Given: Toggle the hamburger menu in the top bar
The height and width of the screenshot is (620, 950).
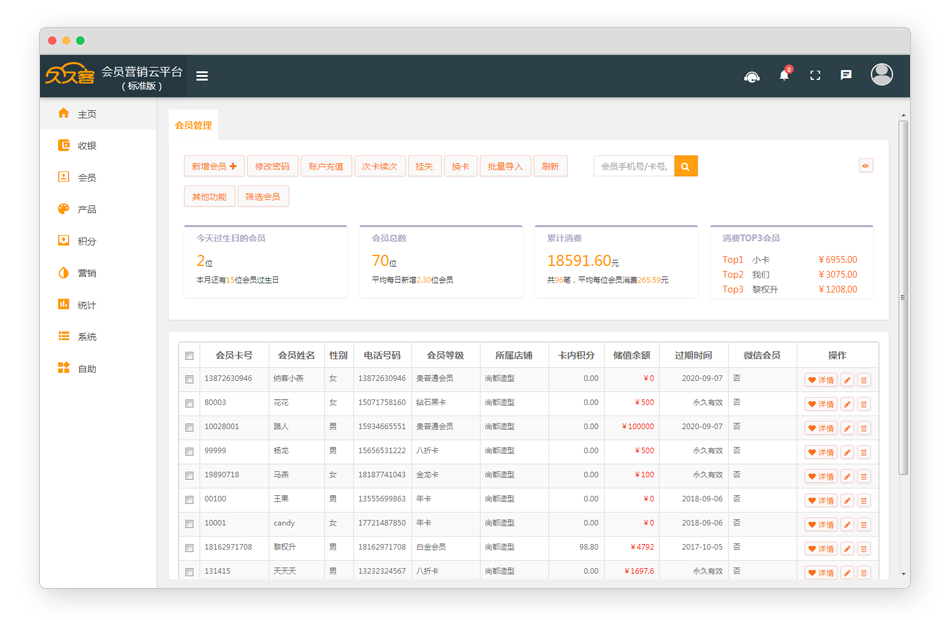Looking at the screenshot, I should pos(202,76).
